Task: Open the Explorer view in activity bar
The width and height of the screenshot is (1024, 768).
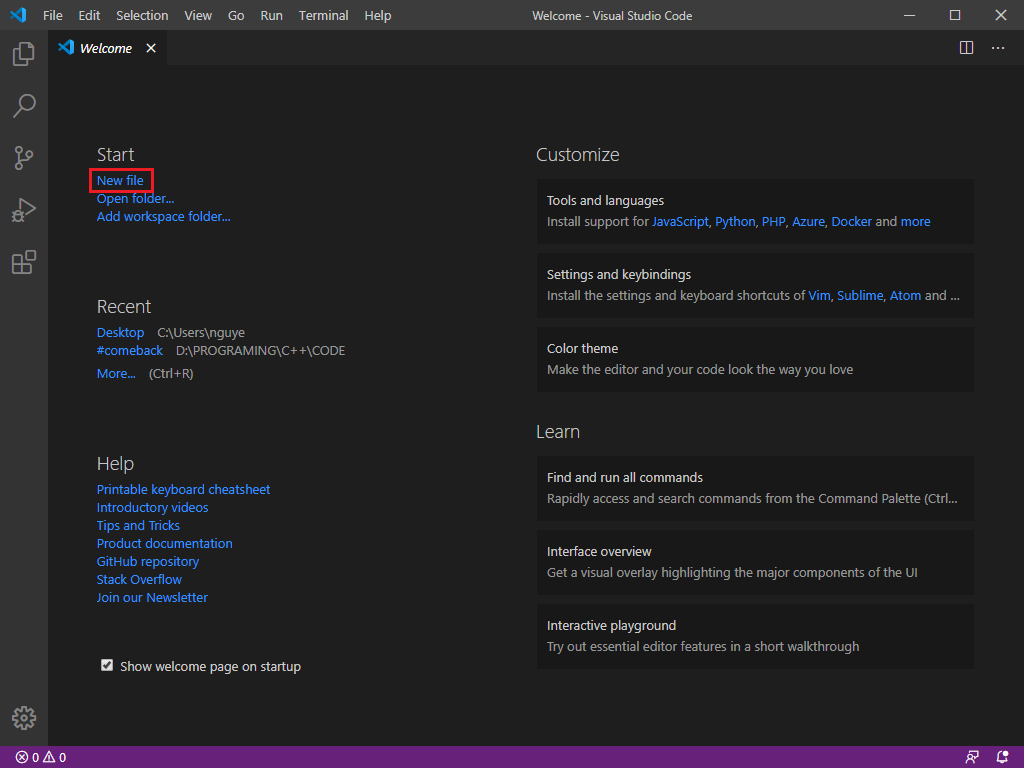Action: click(x=24, y=54)
